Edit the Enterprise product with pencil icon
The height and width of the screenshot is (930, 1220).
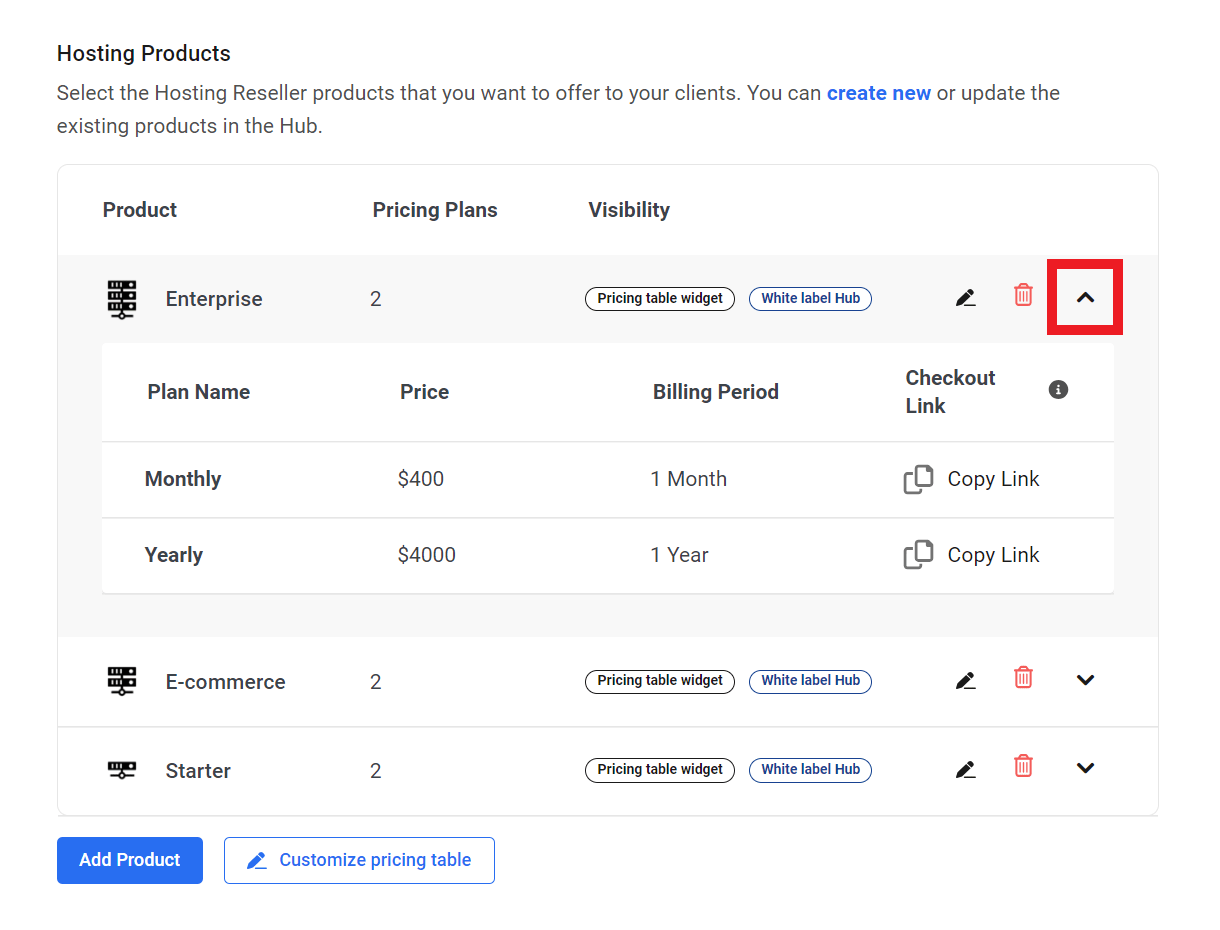(x=965, y=298)
